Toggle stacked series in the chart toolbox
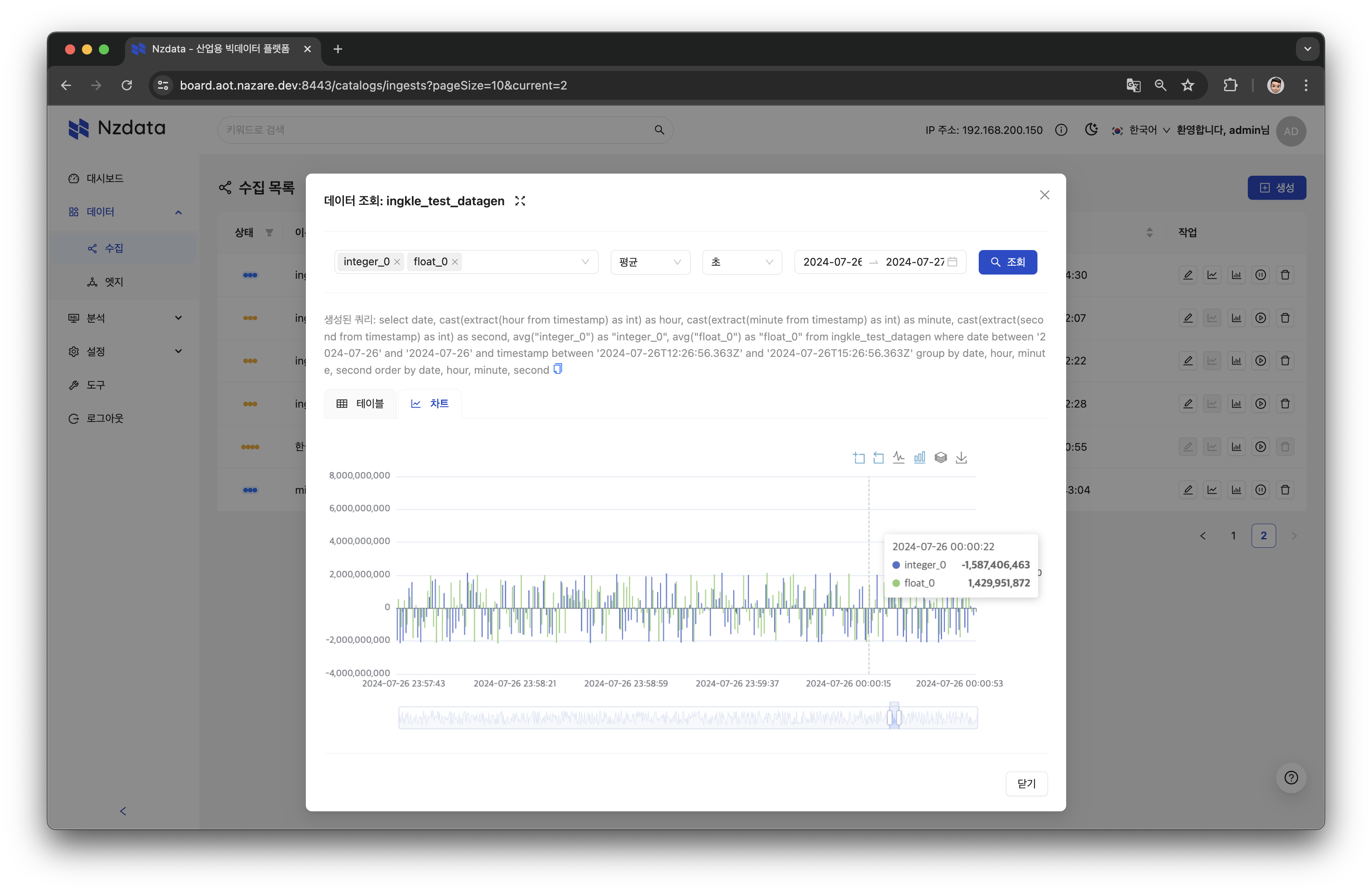This screenshot has height=892, width=1372. click(x=940, y=457)
